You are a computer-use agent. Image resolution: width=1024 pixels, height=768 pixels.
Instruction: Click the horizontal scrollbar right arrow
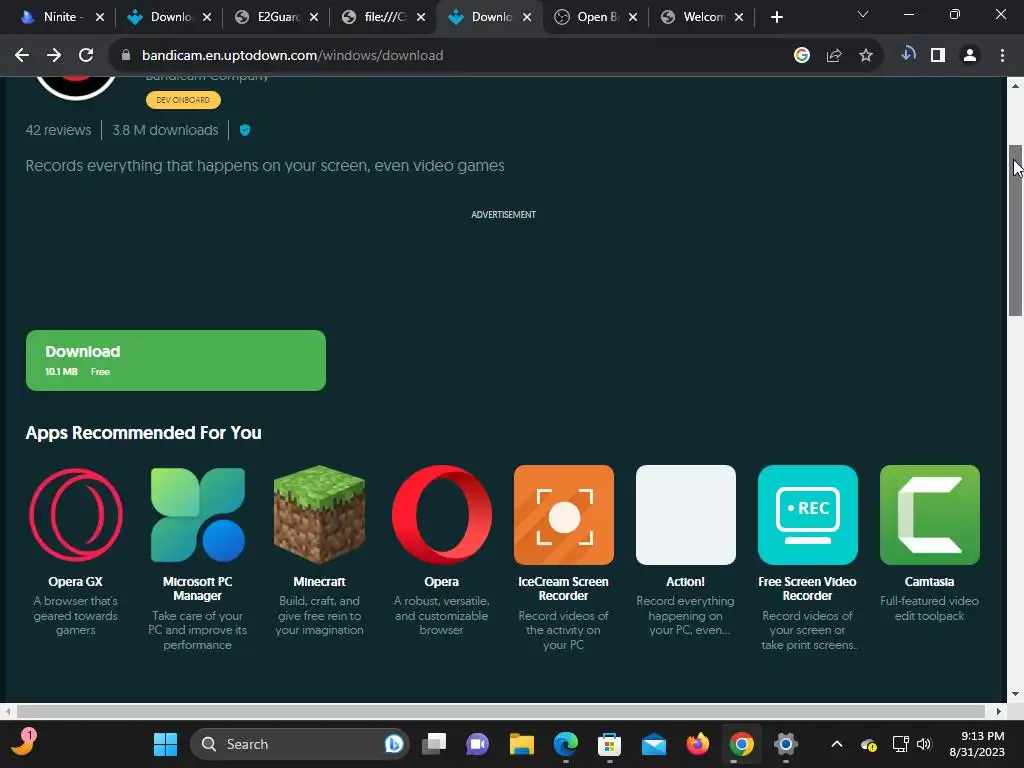pyautogui.click(x=999, y=711)
